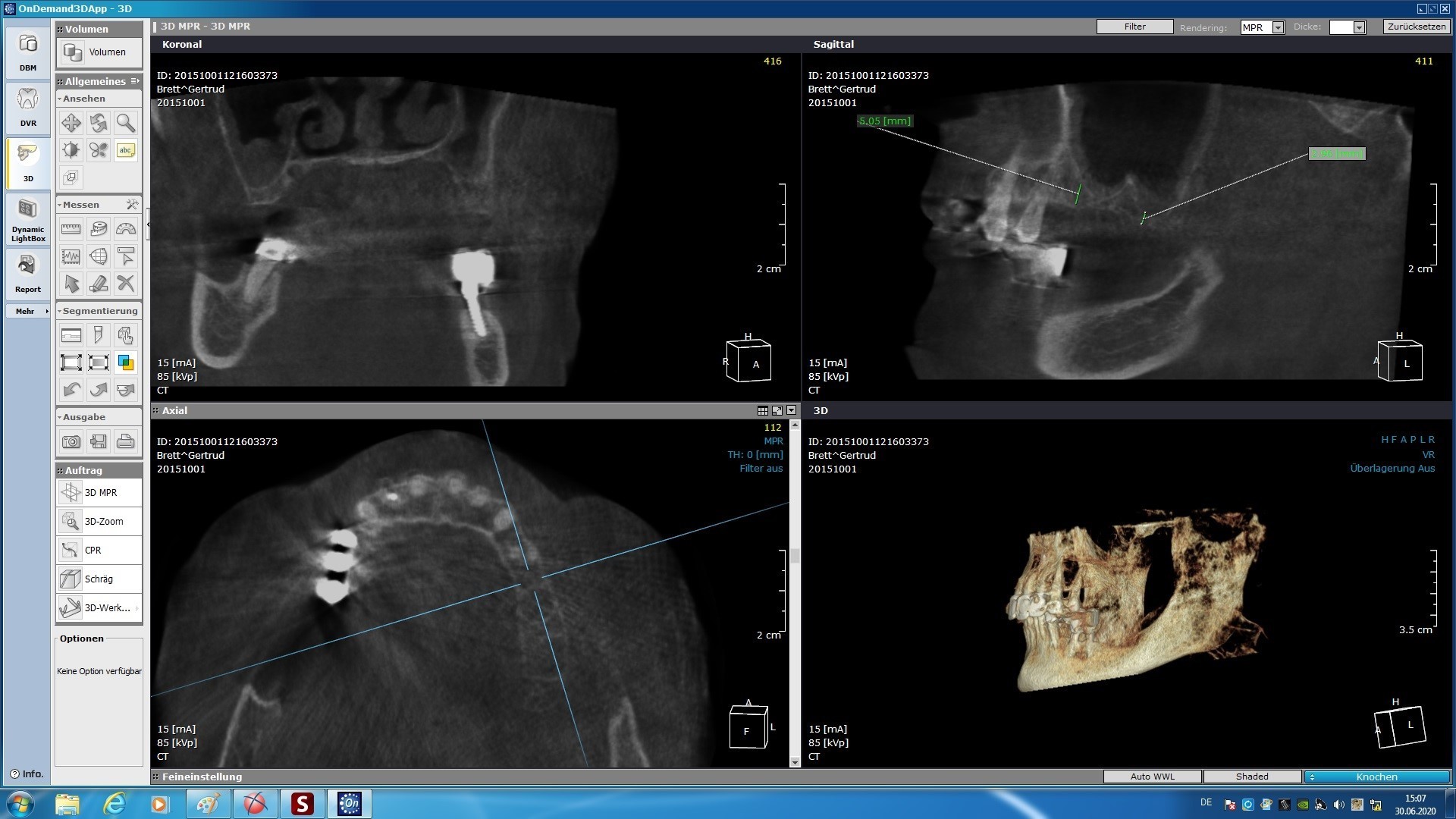Open the Allgemeines panel options menu
This screenshot has height=819, width=1456.
135,81
